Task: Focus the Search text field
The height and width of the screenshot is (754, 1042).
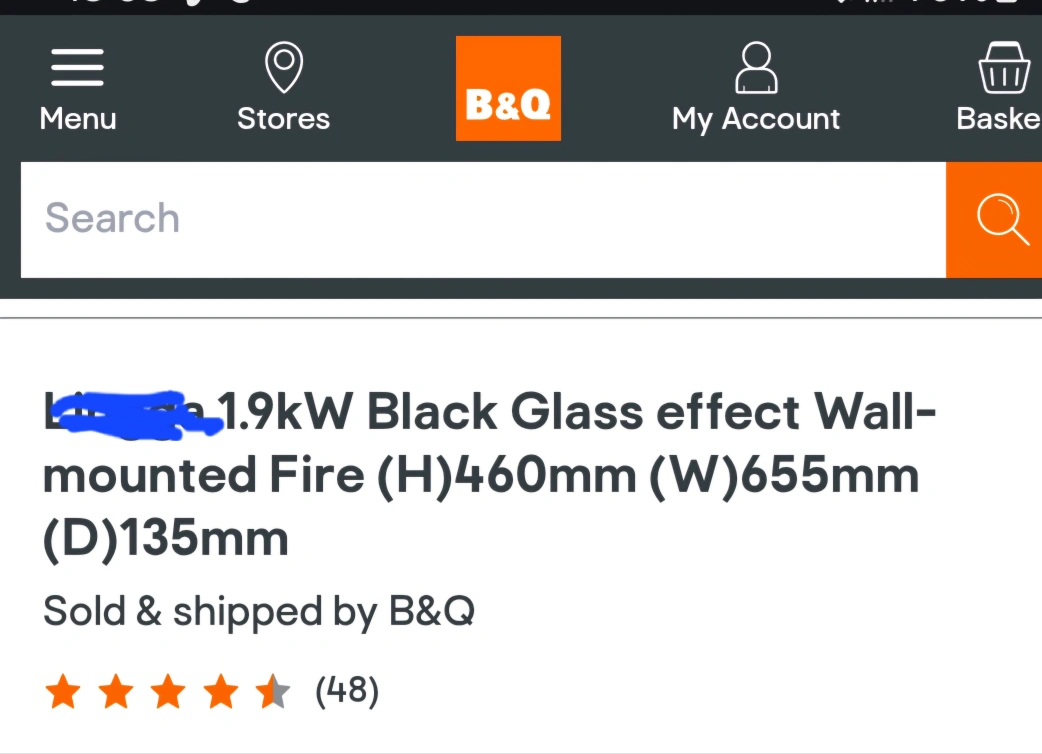Action: pyautogui.click(x=483, y=220)
